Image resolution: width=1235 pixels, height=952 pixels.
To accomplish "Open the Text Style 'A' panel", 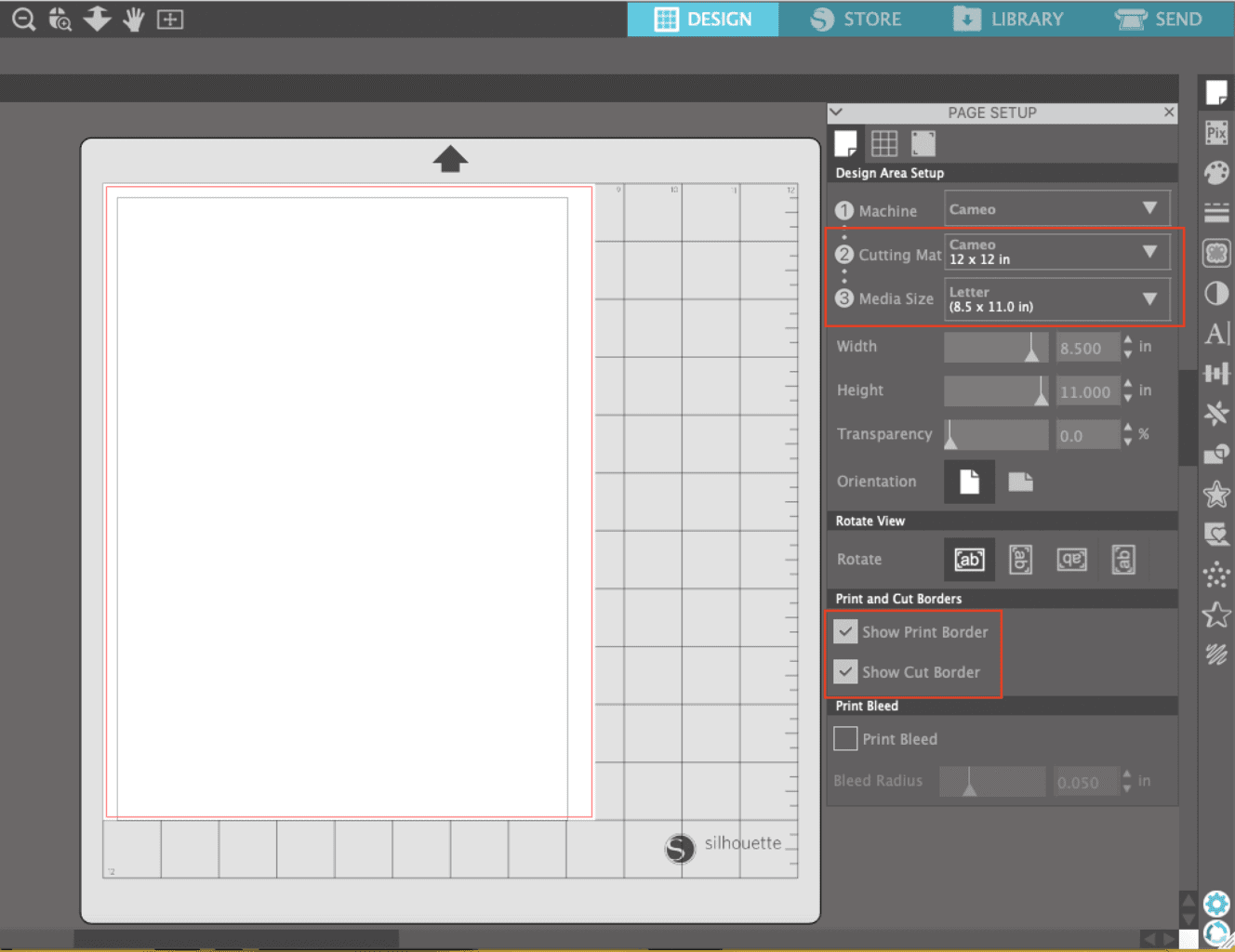I will [x=1216, y=334].
